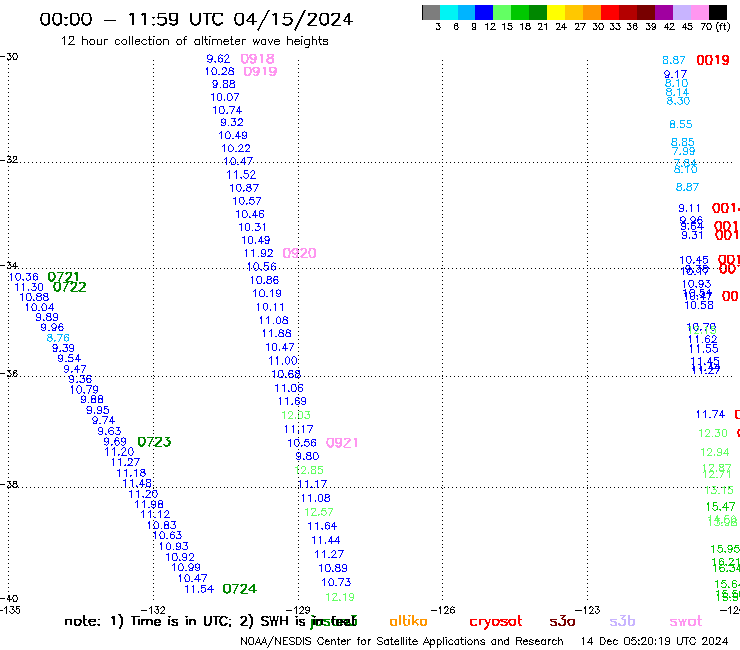The height and width of the screenshot is (650, 740).
Task: Click the light blue value 8.55
Action: pyautogui.click(x=681, y=124)
